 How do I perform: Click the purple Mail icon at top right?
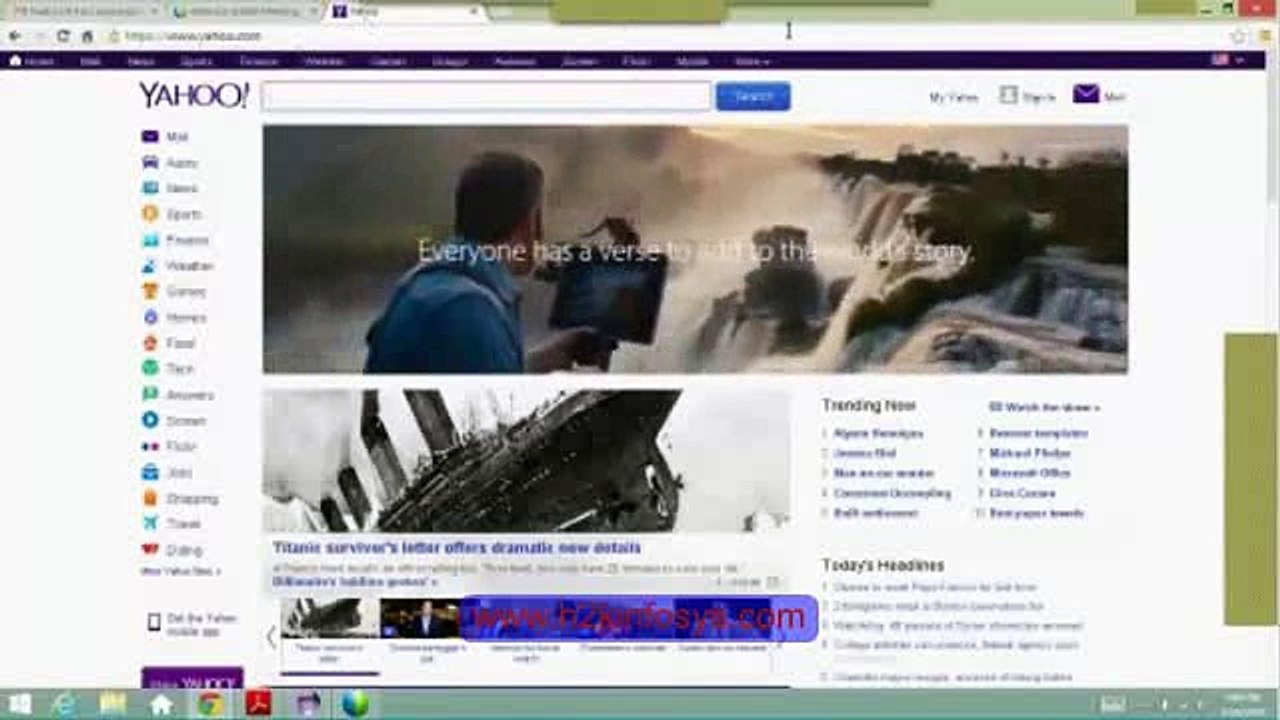click(x=1086, y=94)
